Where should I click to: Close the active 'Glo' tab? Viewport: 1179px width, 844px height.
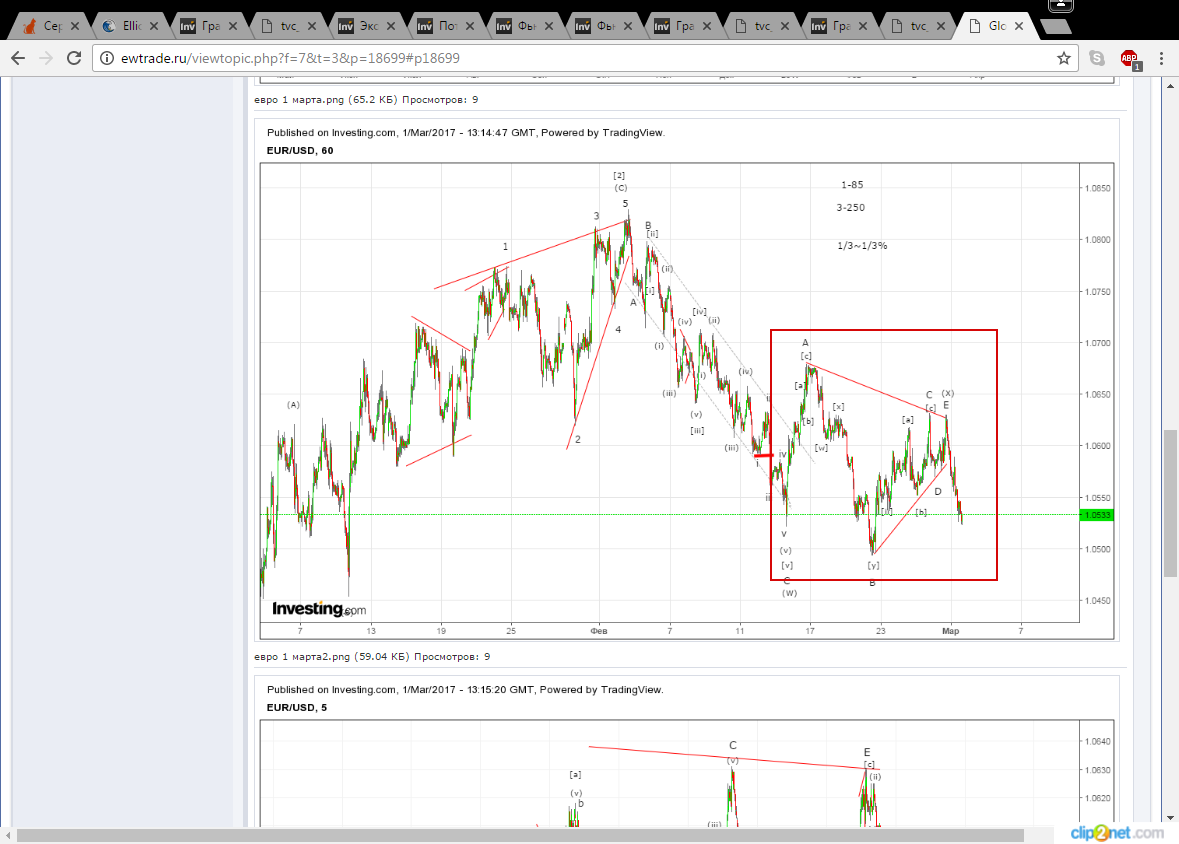1019,26
